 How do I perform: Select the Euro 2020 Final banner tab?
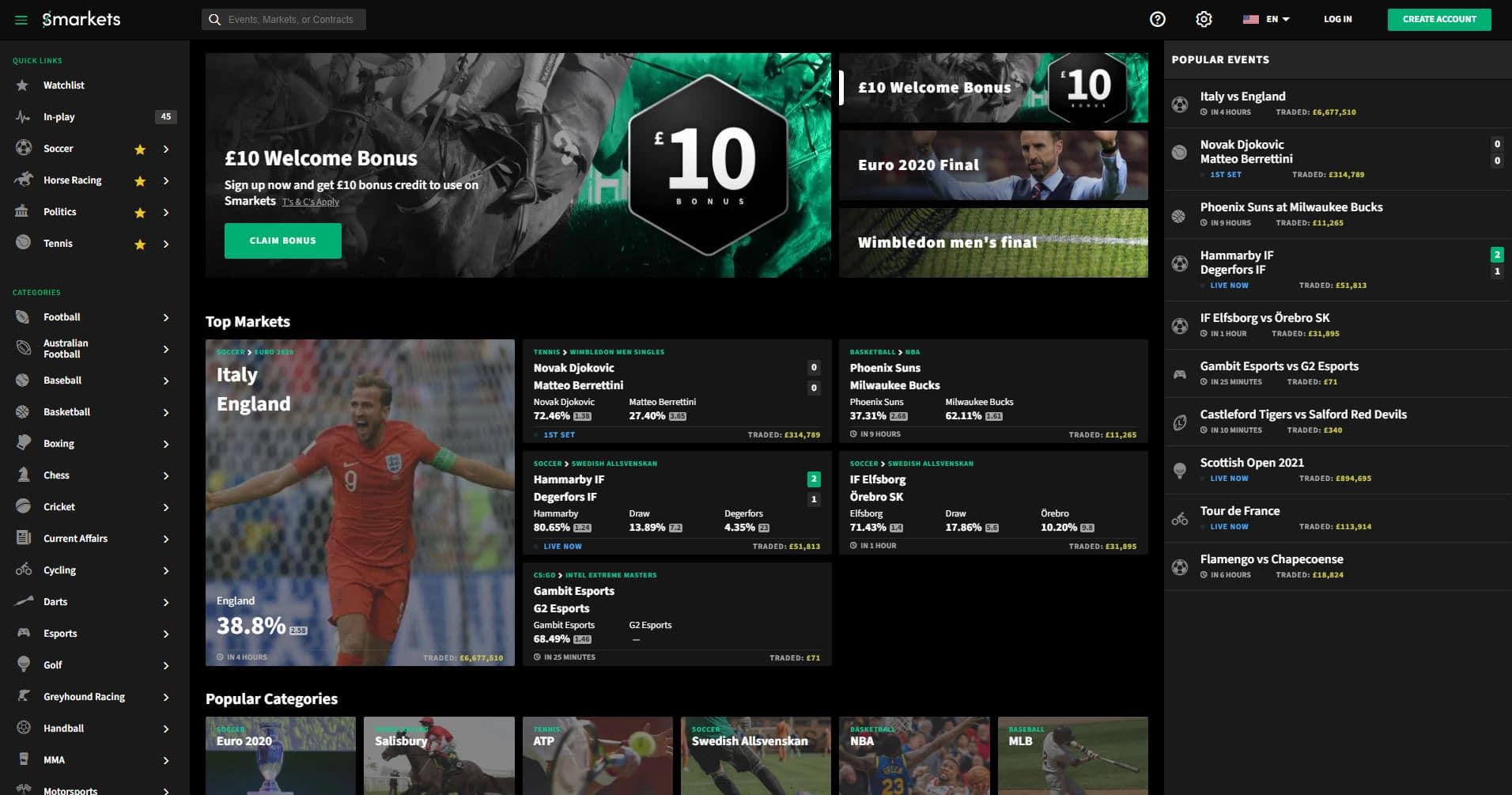click(993, 165)
